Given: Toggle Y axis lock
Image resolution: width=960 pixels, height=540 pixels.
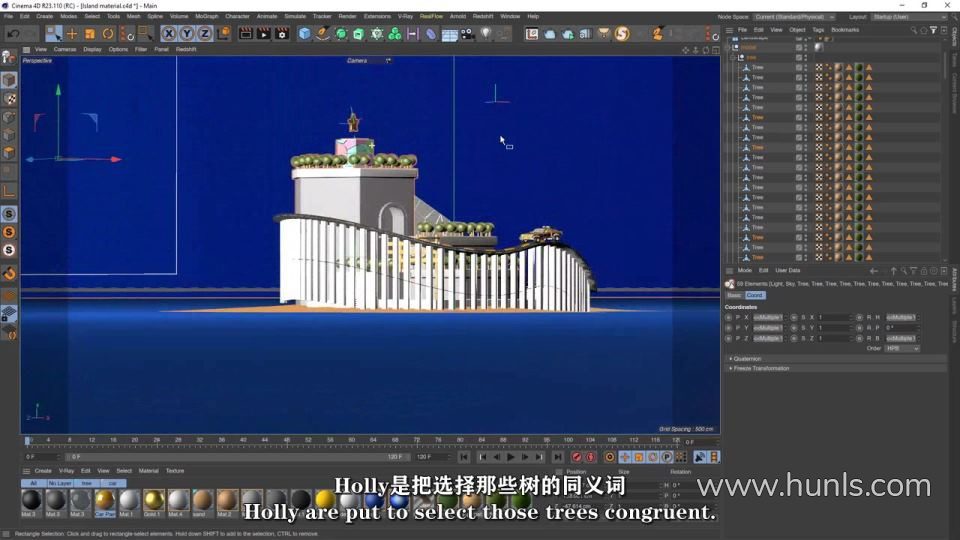Looking at the screenshot, I should tap(187, 34).
